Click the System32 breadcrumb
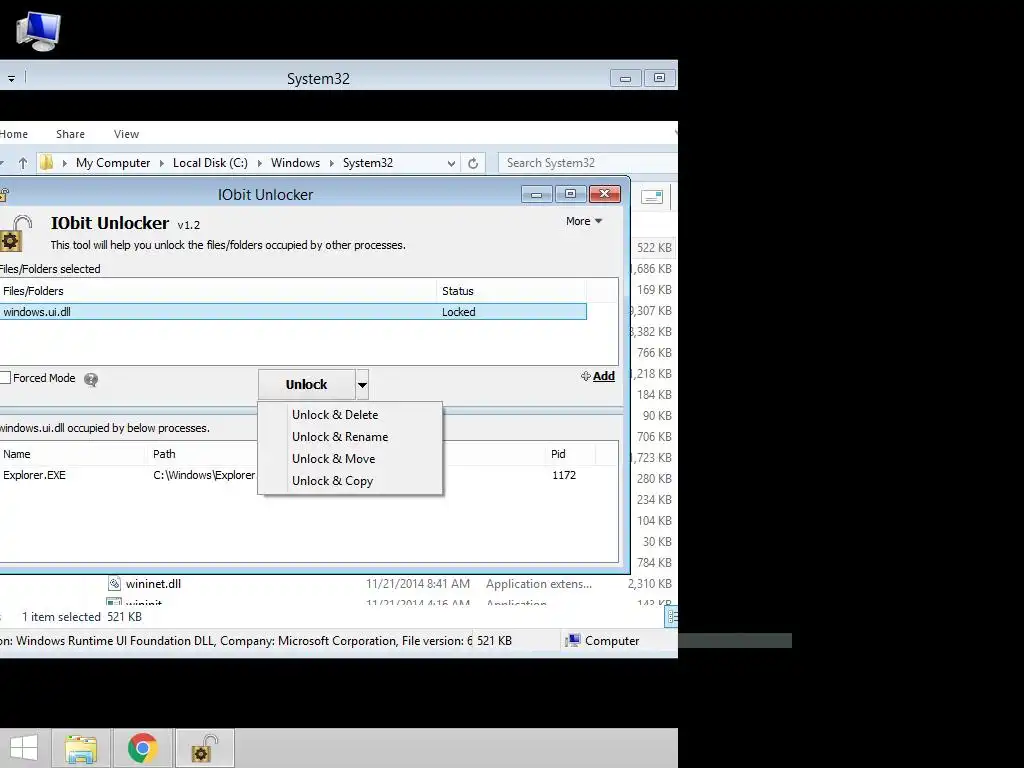 pyautogui.click(x=368, y=163)
